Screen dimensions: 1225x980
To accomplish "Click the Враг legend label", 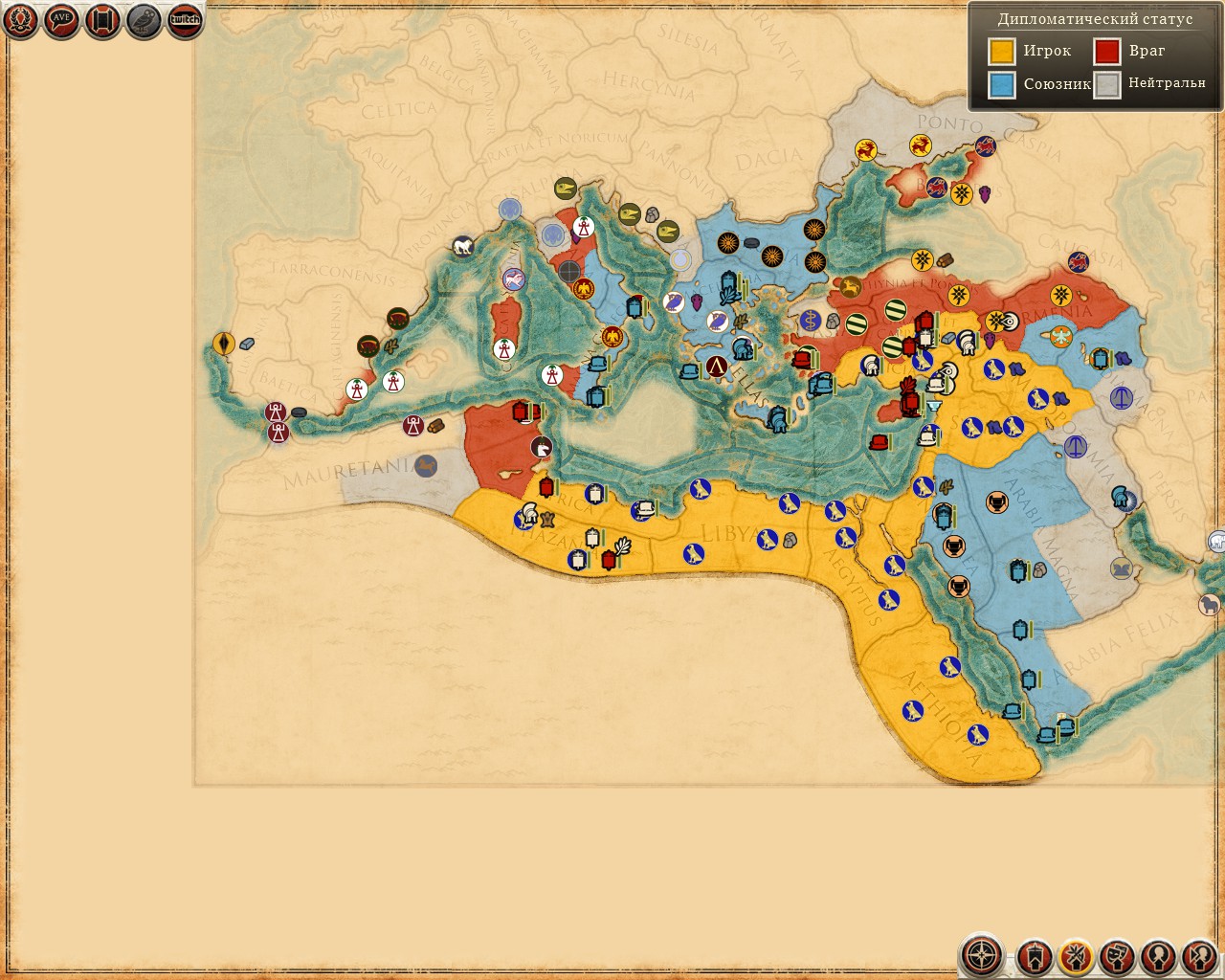I will tap(1147, 51).
